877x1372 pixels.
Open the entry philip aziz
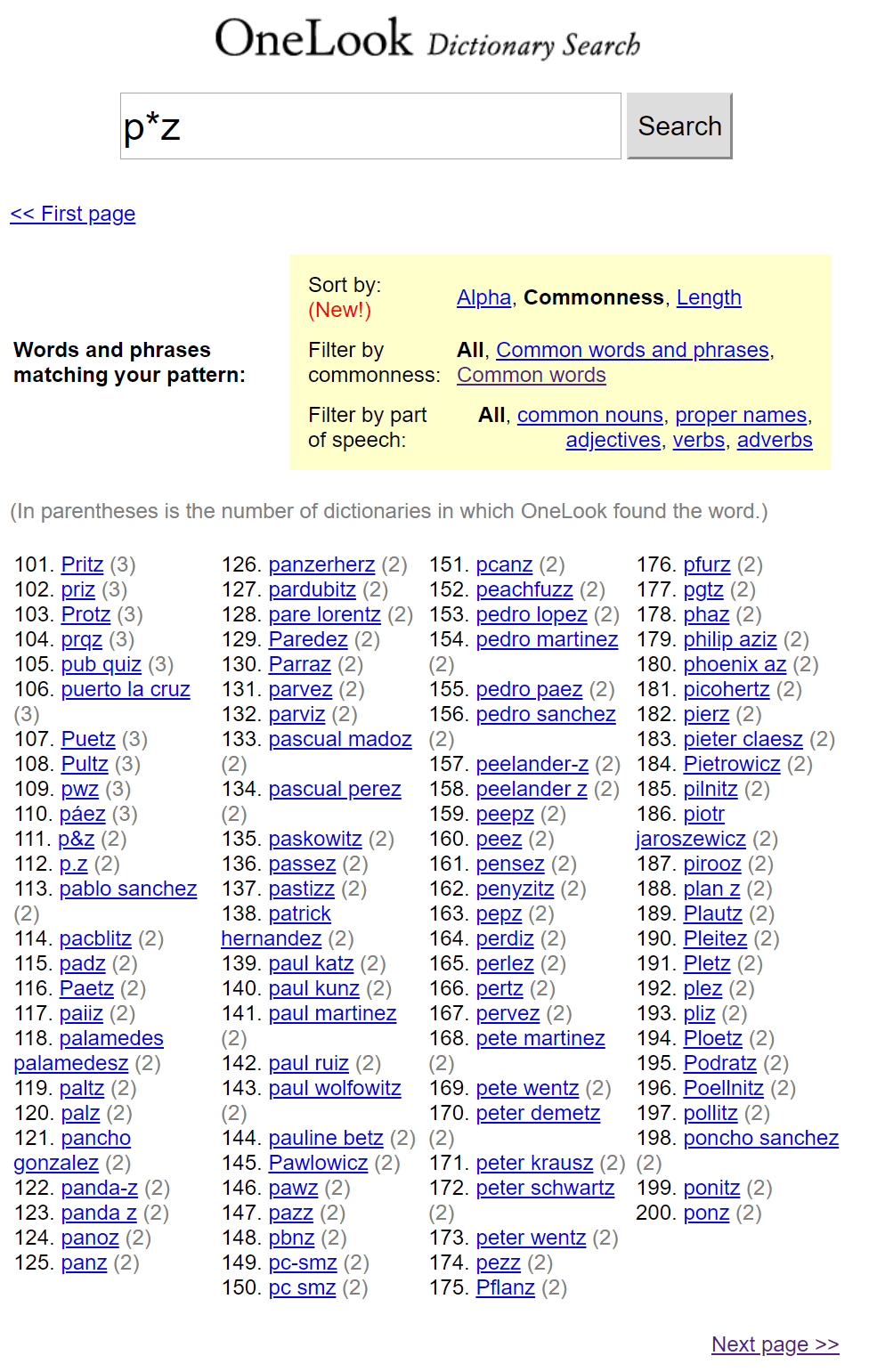click(x=730, y=639)
